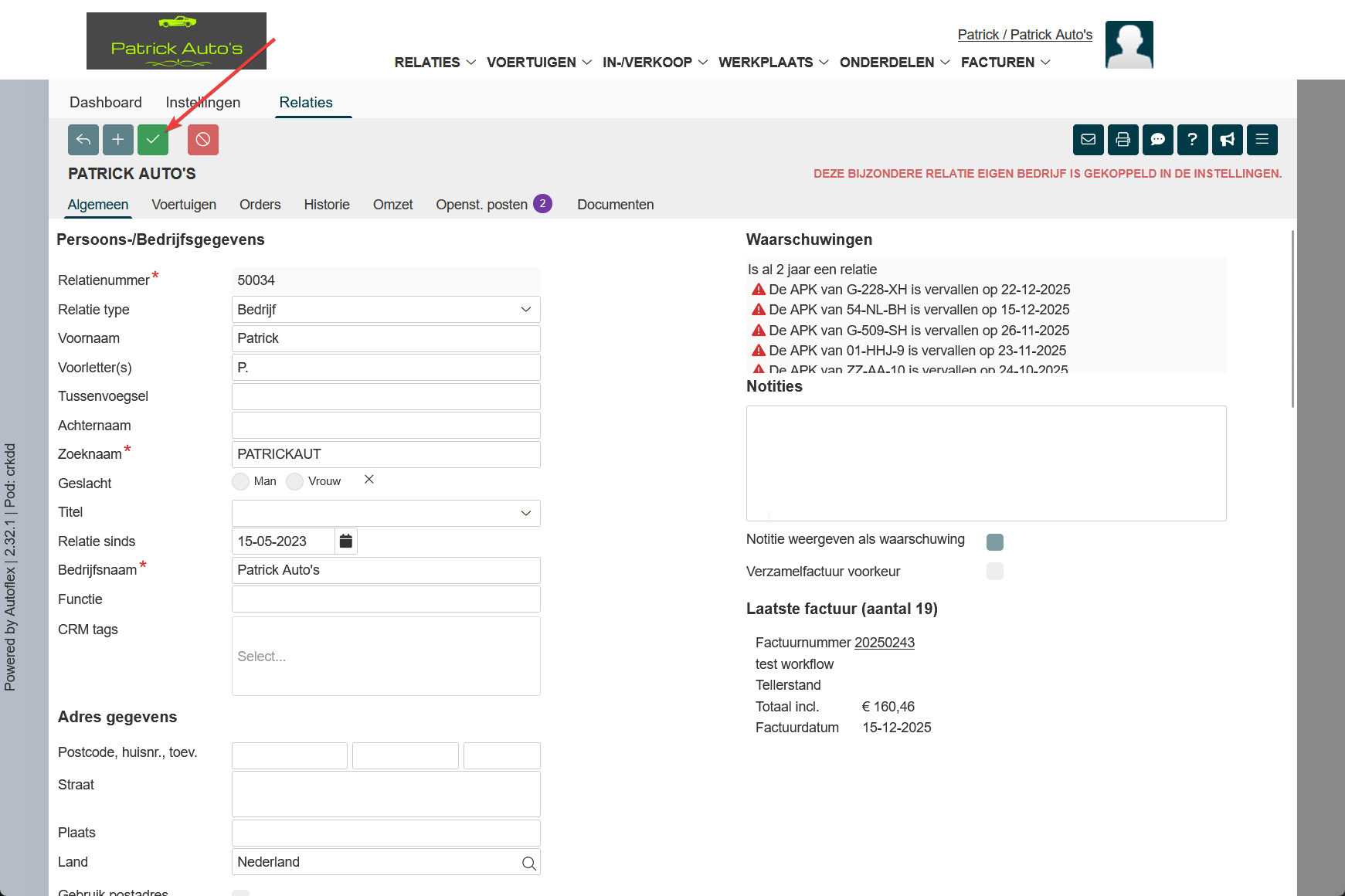Viewport: 1345px width, 896px height.
Task: Toggle Notitie weergeven als waarschuwing checkbox
Action: (x=994, y=542)
